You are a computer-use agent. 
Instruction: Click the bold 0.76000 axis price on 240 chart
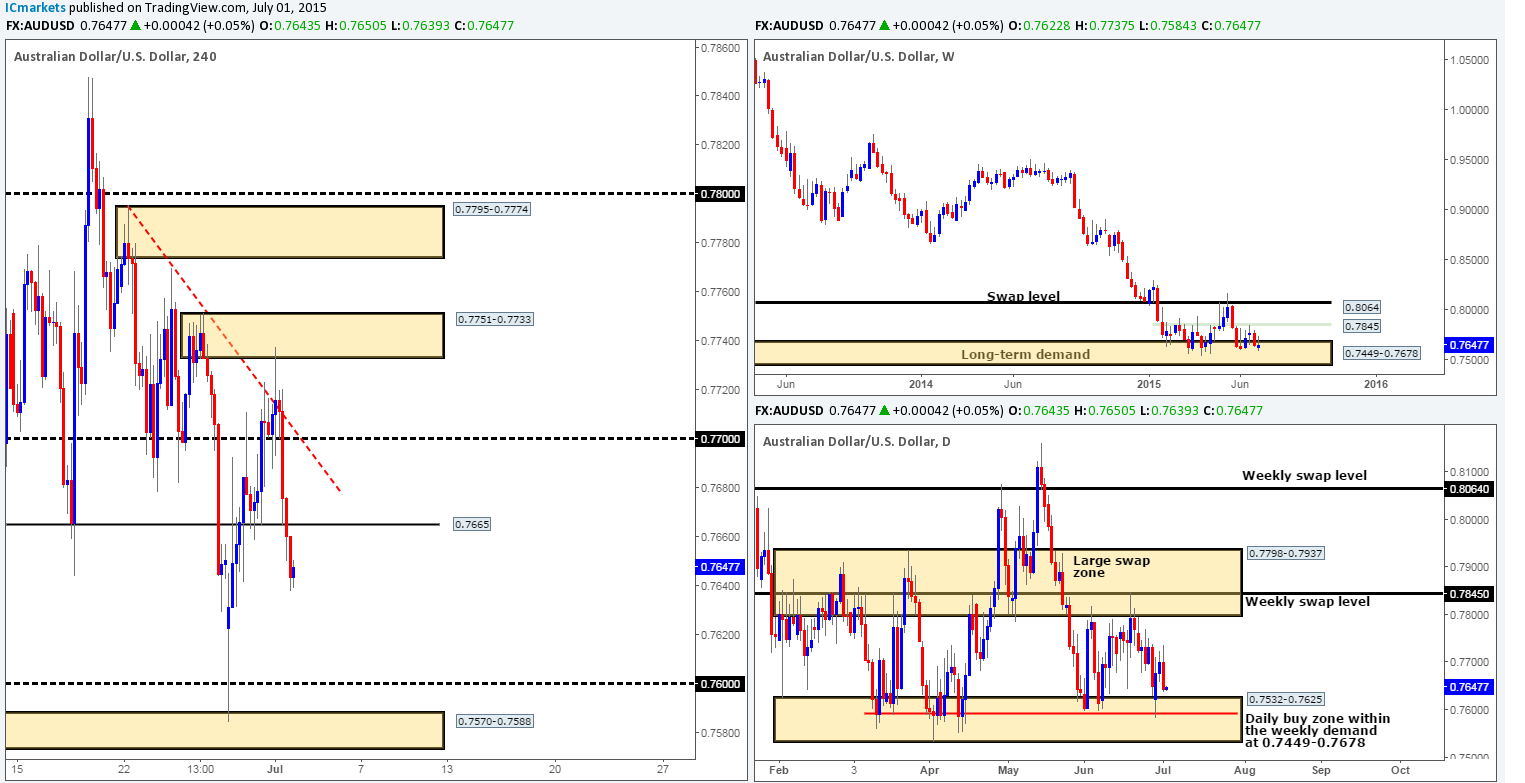[x=718, y=684]
